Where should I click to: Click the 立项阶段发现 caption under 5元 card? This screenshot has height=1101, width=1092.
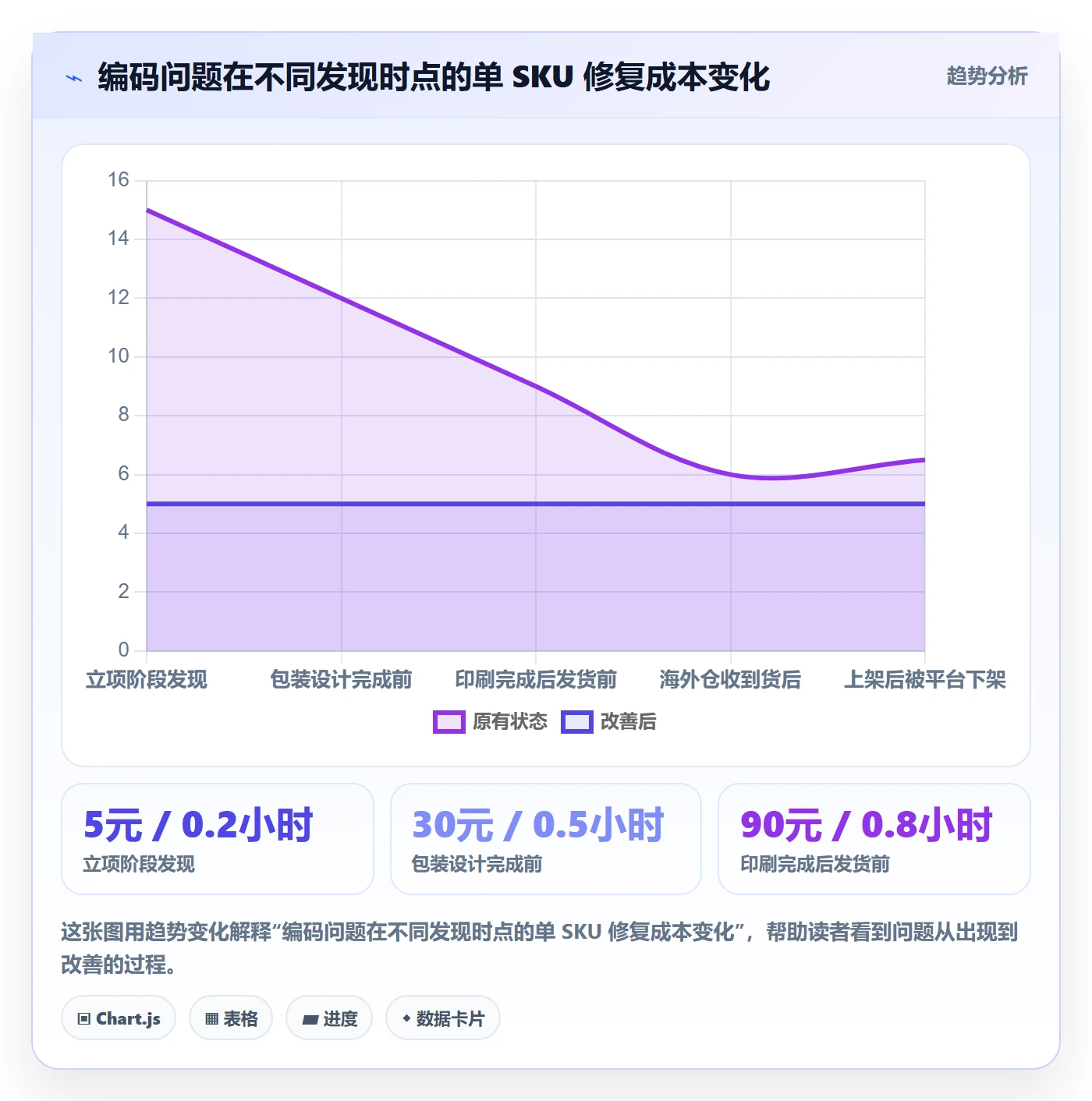[139, 864]
